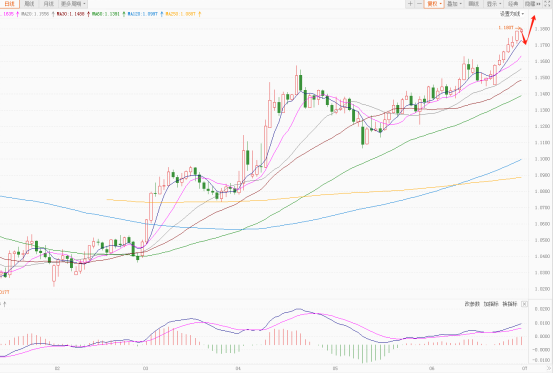Click the 隐藏 hide panel icon
Screen dimensions: 554x373
[x=533, y=4]
